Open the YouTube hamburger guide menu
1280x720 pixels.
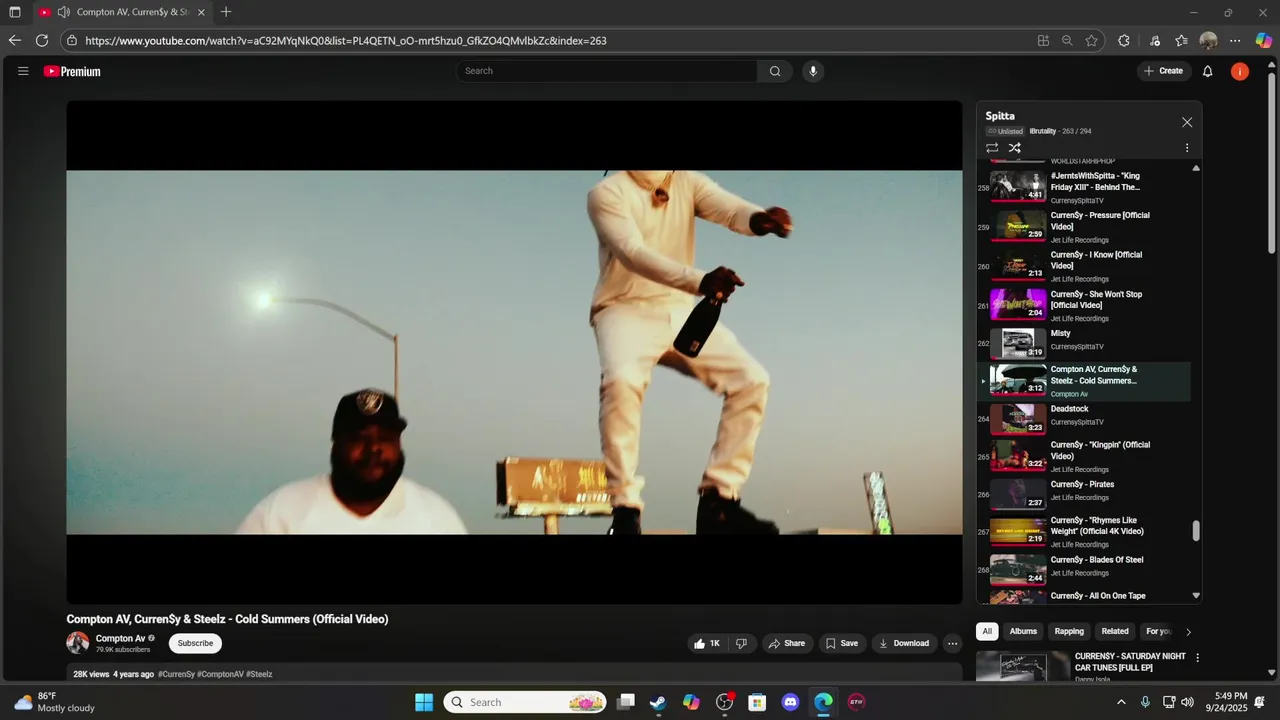(23, 71)
